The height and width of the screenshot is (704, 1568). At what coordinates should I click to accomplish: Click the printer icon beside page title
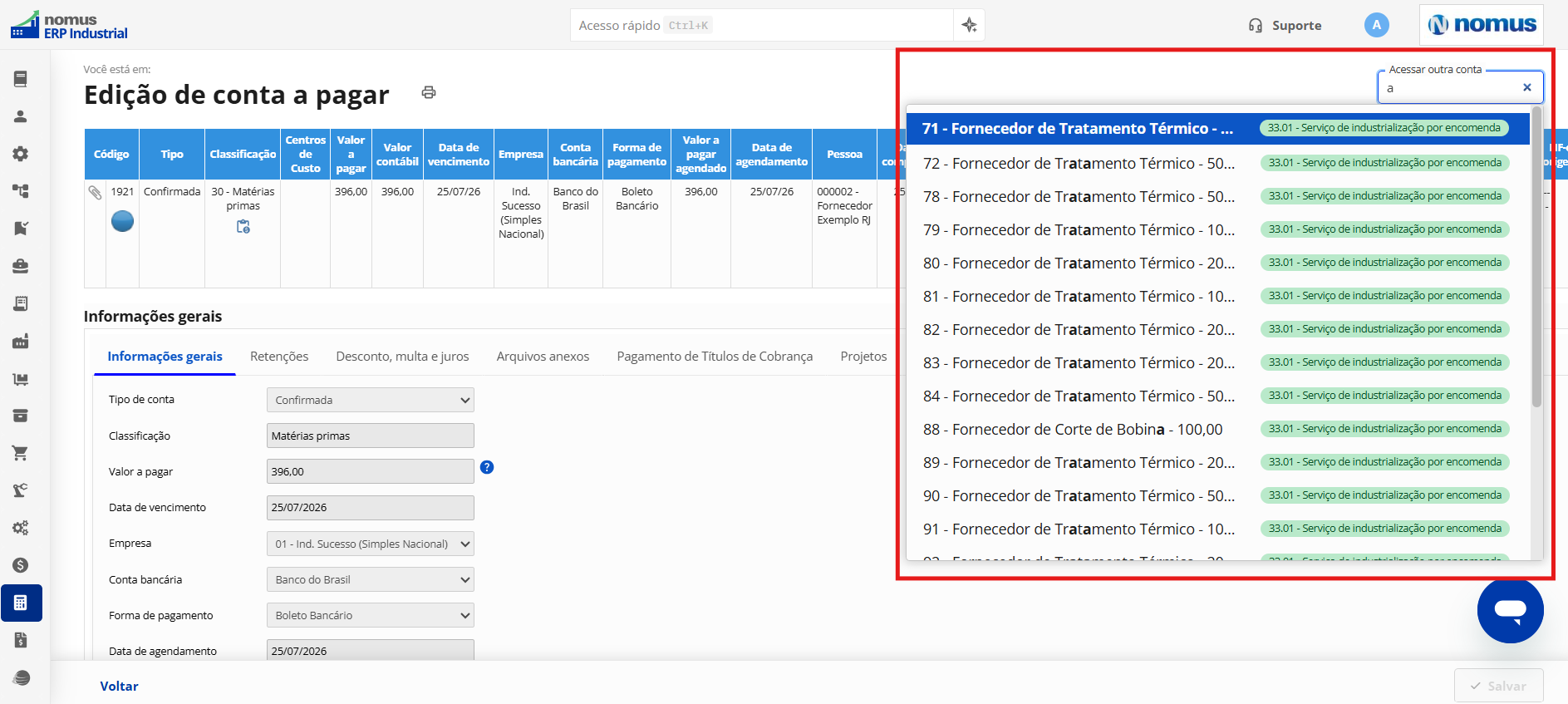[x=429, y=92]
